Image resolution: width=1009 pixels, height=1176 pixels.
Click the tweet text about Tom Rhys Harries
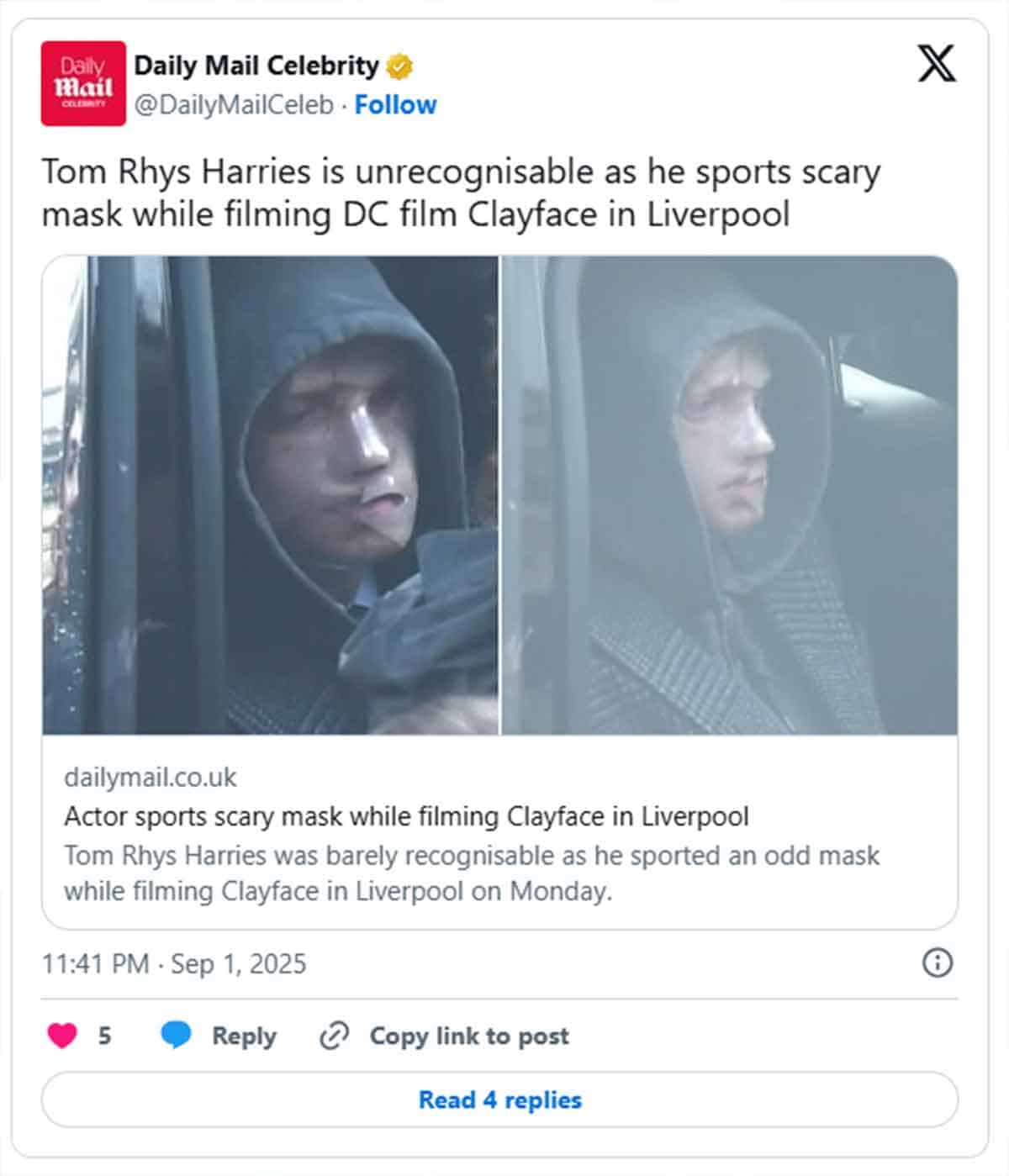click(461, 192)
